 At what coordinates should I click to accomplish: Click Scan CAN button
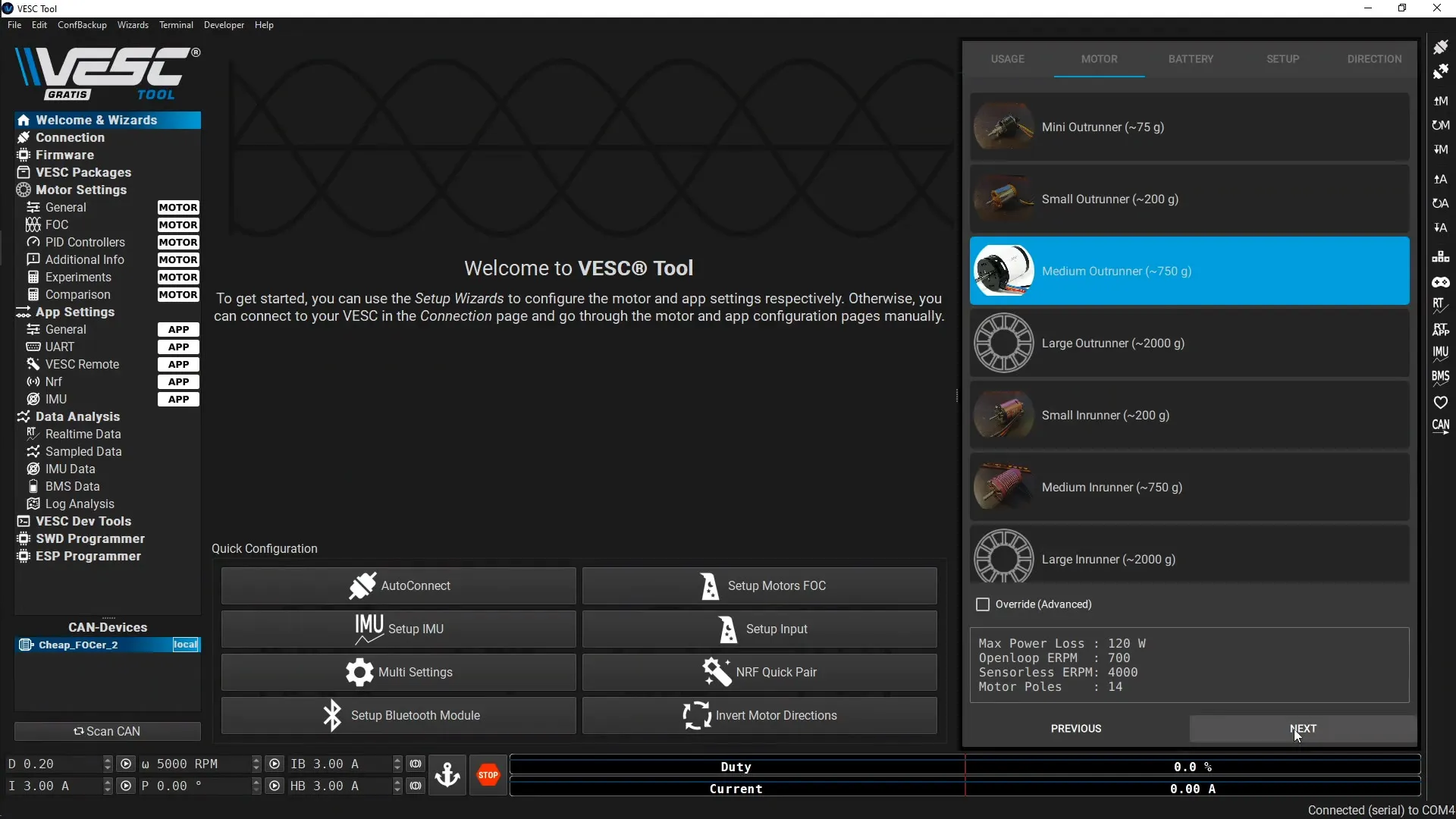[108, 731]
